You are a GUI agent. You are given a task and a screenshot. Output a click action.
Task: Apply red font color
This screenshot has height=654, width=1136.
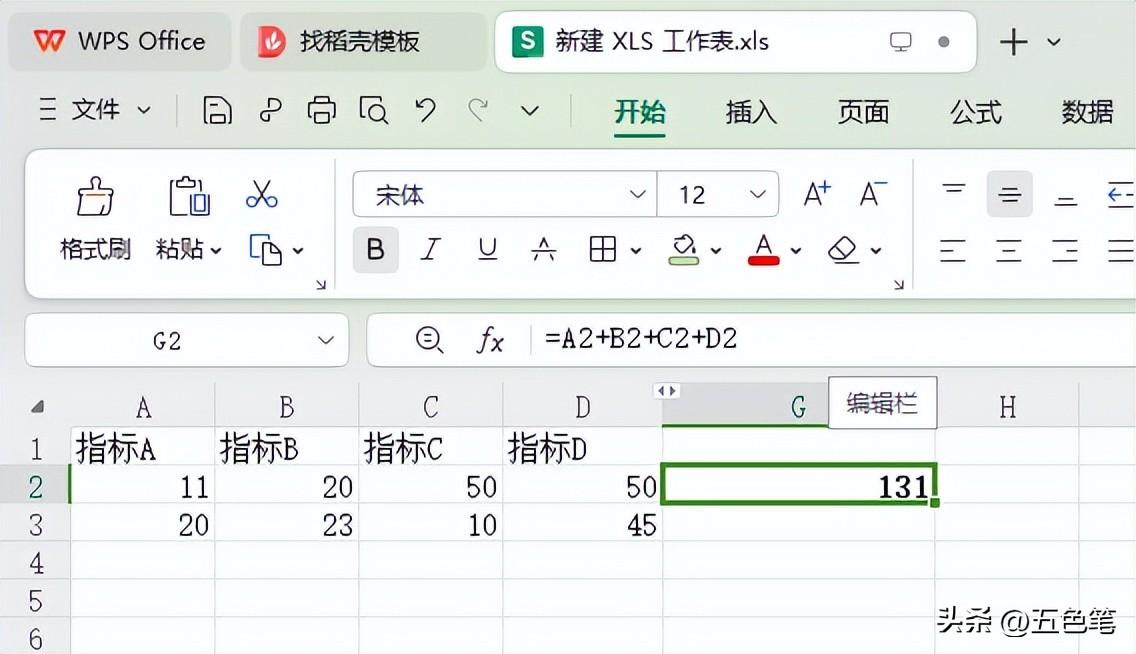tap(764, 250)
